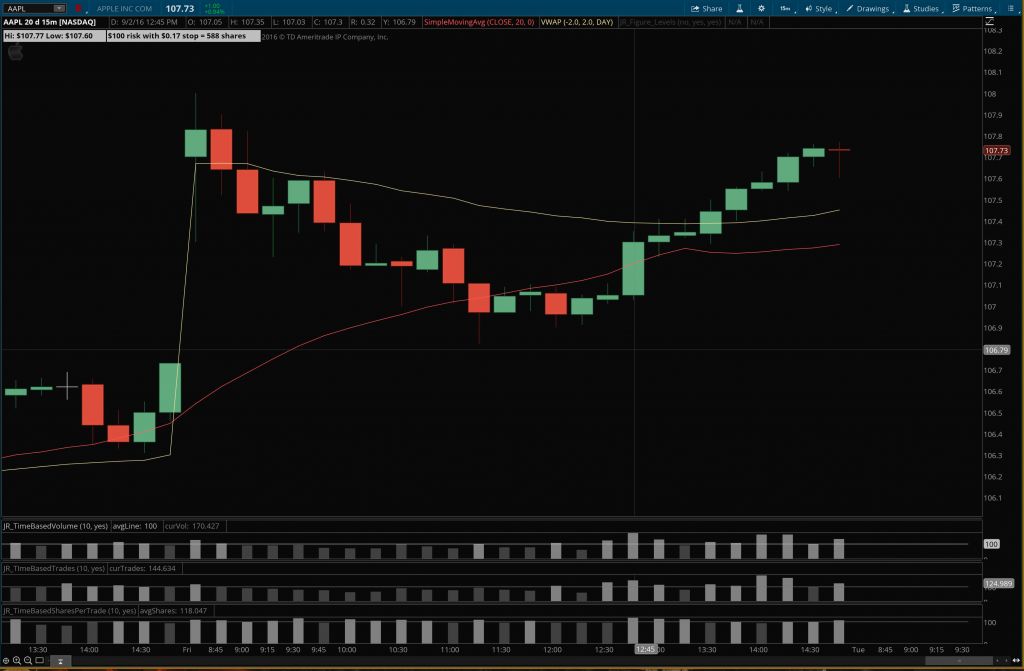Open the Style menu
The width and height of the screenshot is (1024, 671).
click(x=819, y=8)
